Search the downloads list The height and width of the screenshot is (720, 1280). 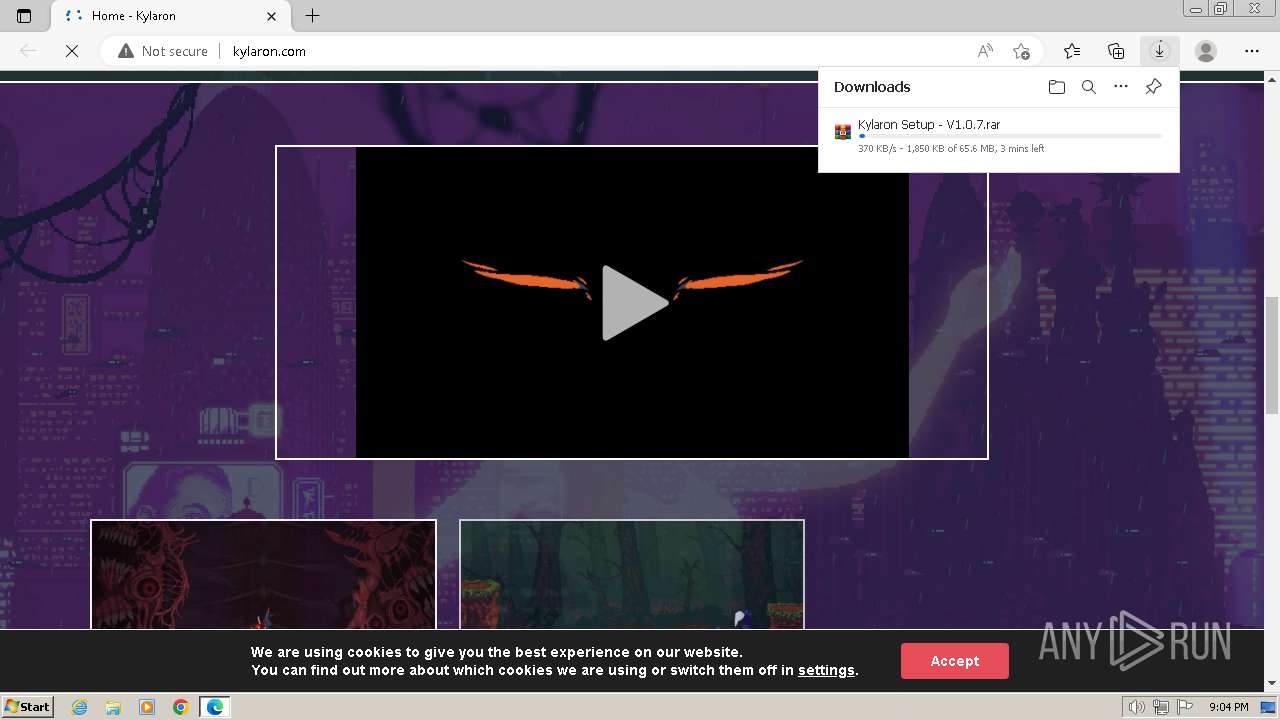pos(1089,87)
